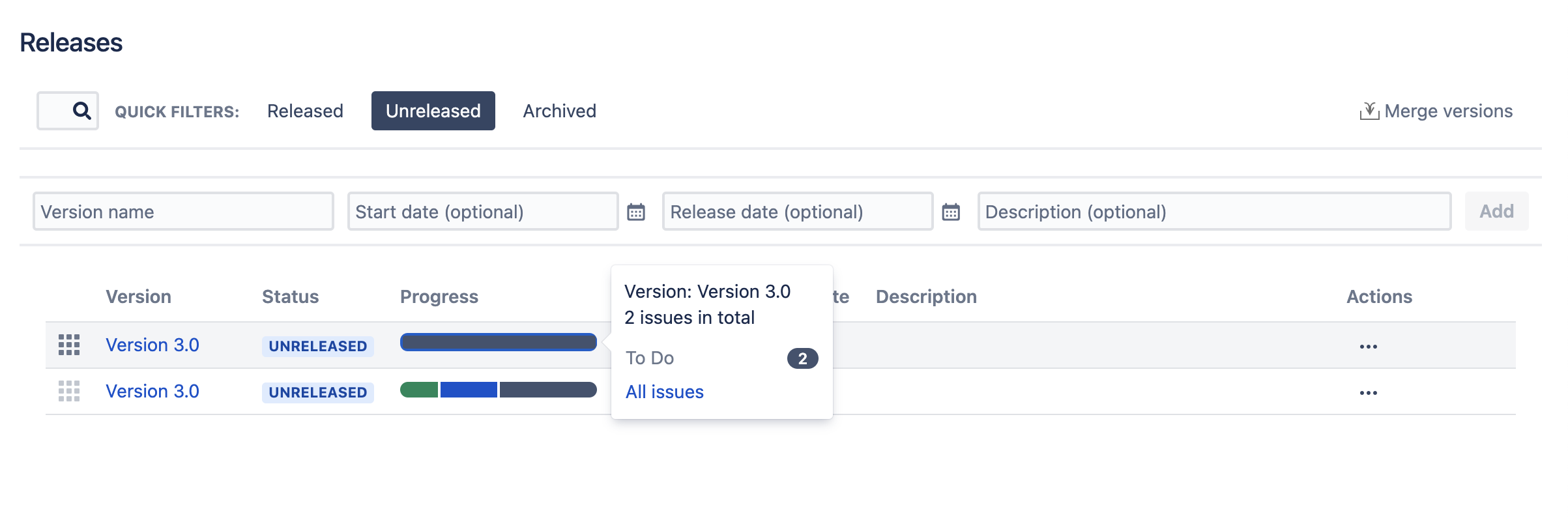Screen dimensions: 1568x520
Task: Open the Version 3.0 link in the bottom row
Action: pos(152,391)
